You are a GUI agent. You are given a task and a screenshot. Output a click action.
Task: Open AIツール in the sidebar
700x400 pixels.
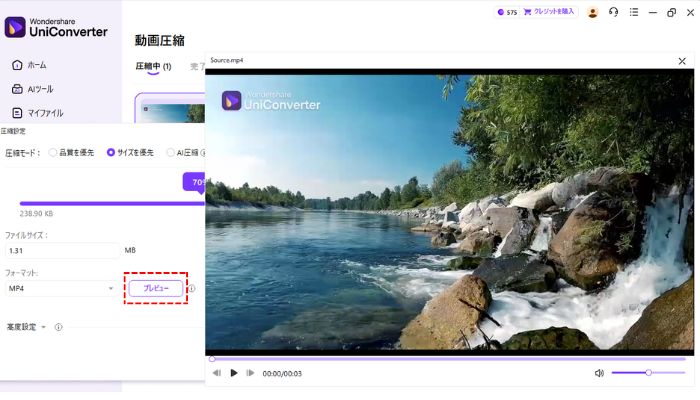pos(39,89)
